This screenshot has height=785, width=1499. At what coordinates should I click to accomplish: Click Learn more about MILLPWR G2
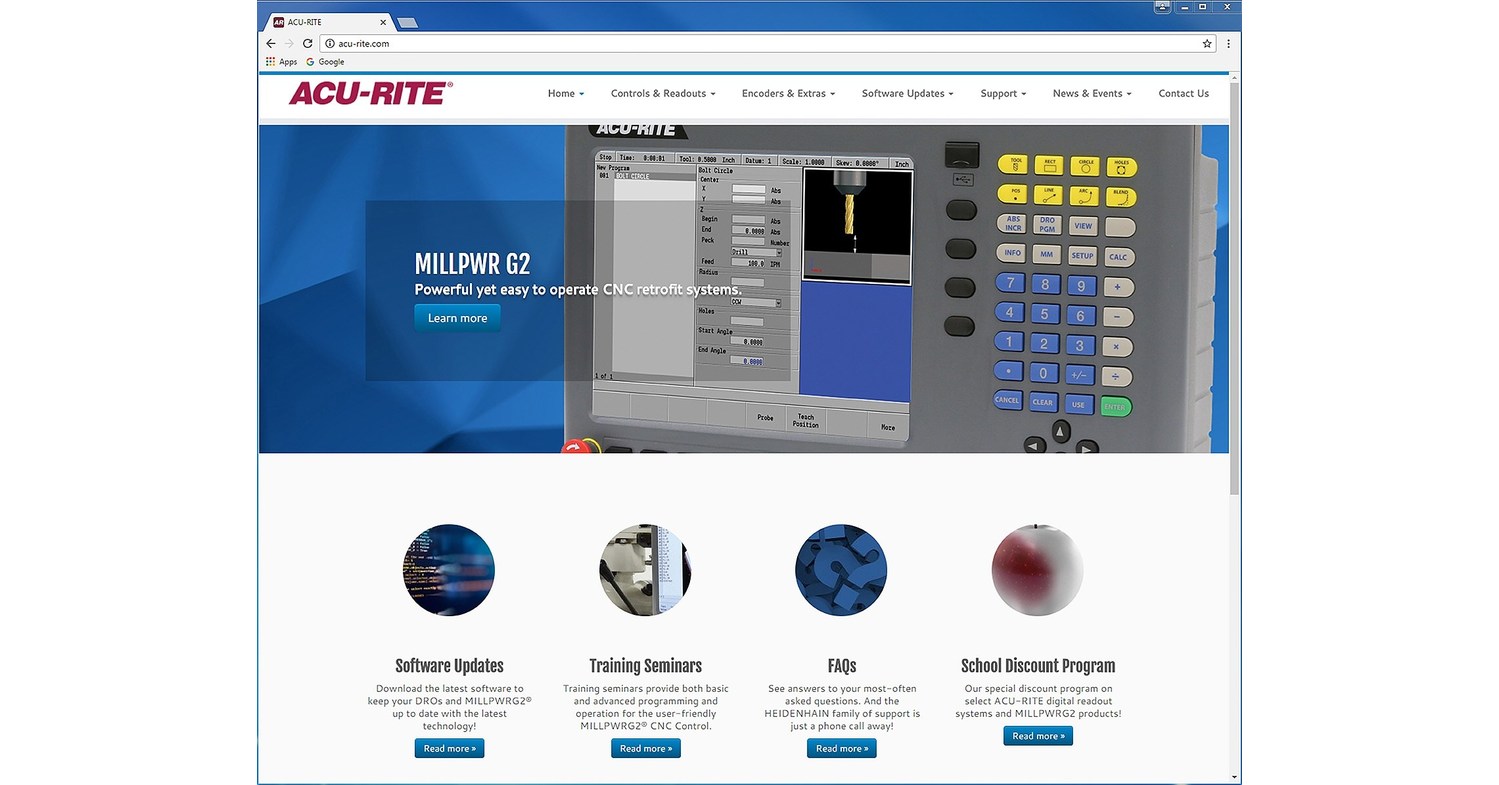tap(457, 317)
